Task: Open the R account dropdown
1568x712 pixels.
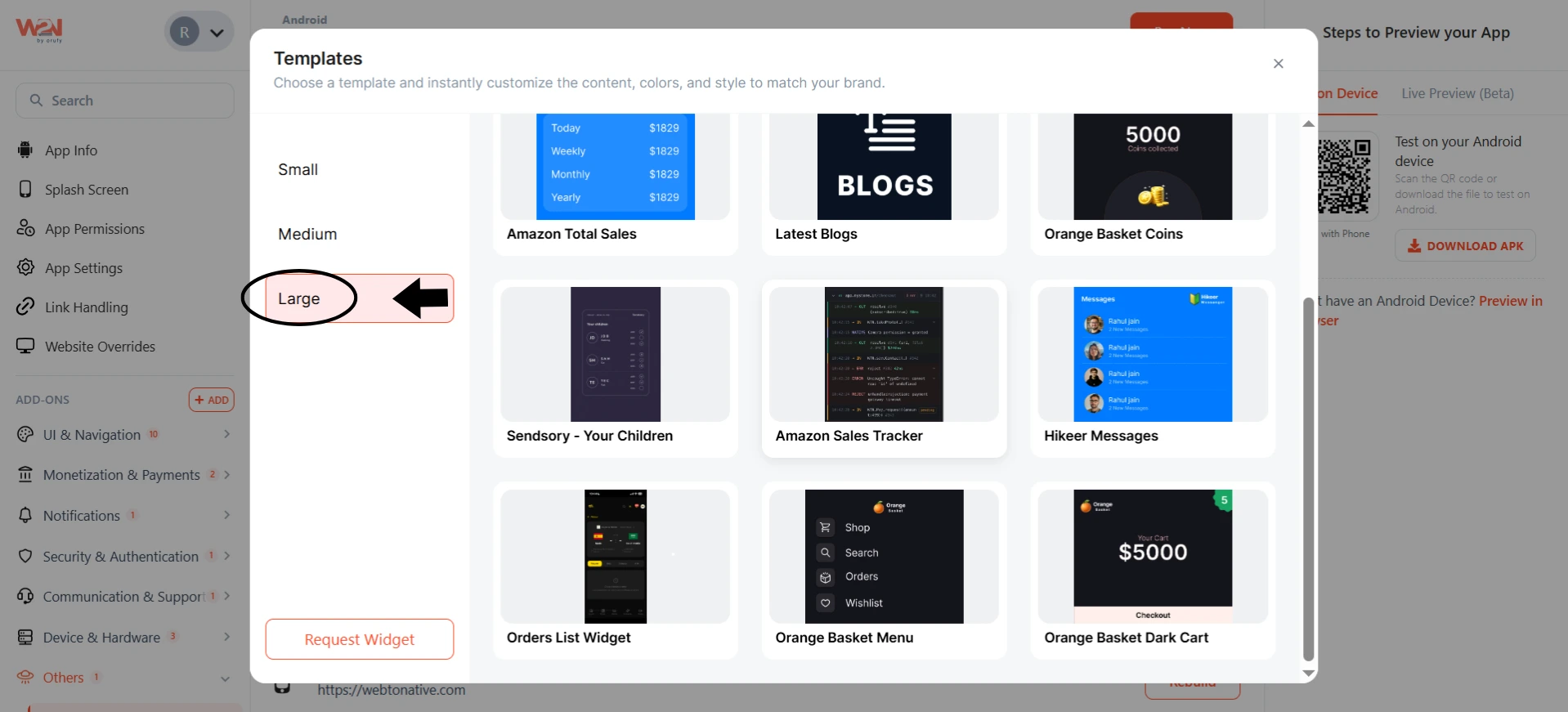Action: point(199,33)
